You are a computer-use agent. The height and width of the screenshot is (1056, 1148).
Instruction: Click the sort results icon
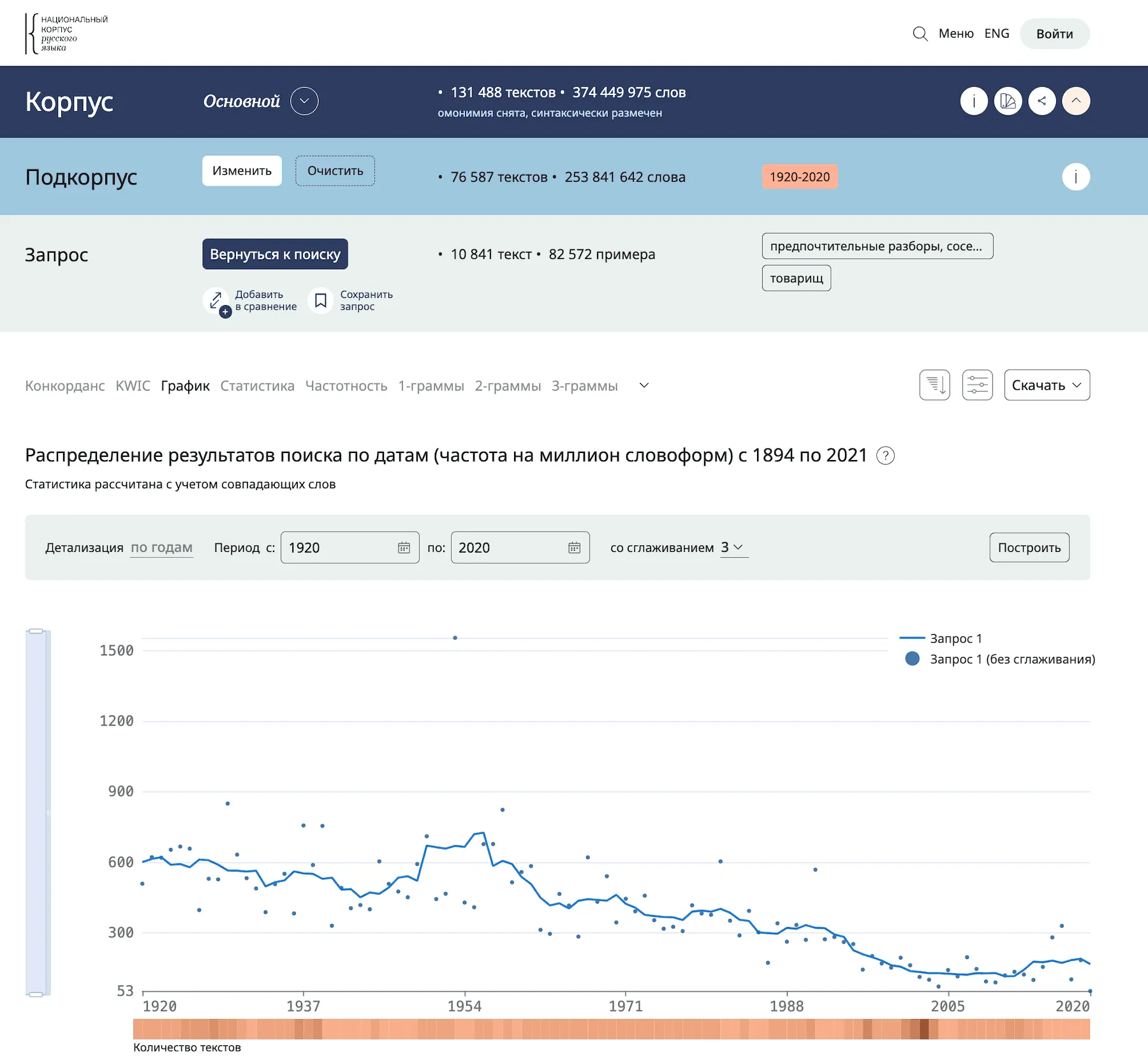pos(934,385)
